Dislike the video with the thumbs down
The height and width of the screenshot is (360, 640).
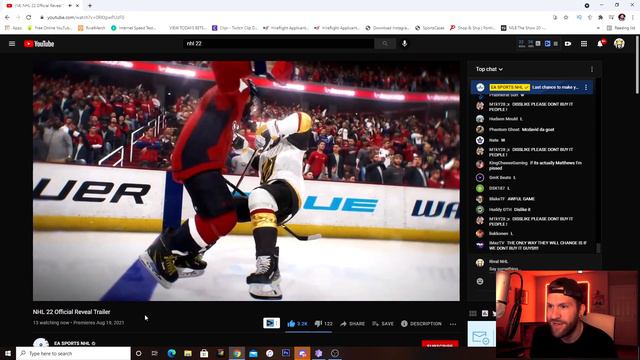click(324, 324)
